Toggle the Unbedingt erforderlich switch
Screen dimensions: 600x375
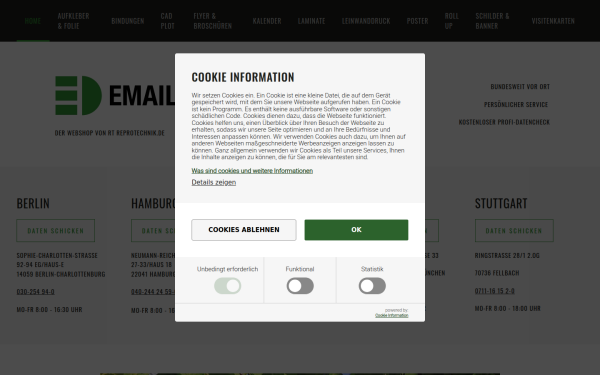click(227, 286)
